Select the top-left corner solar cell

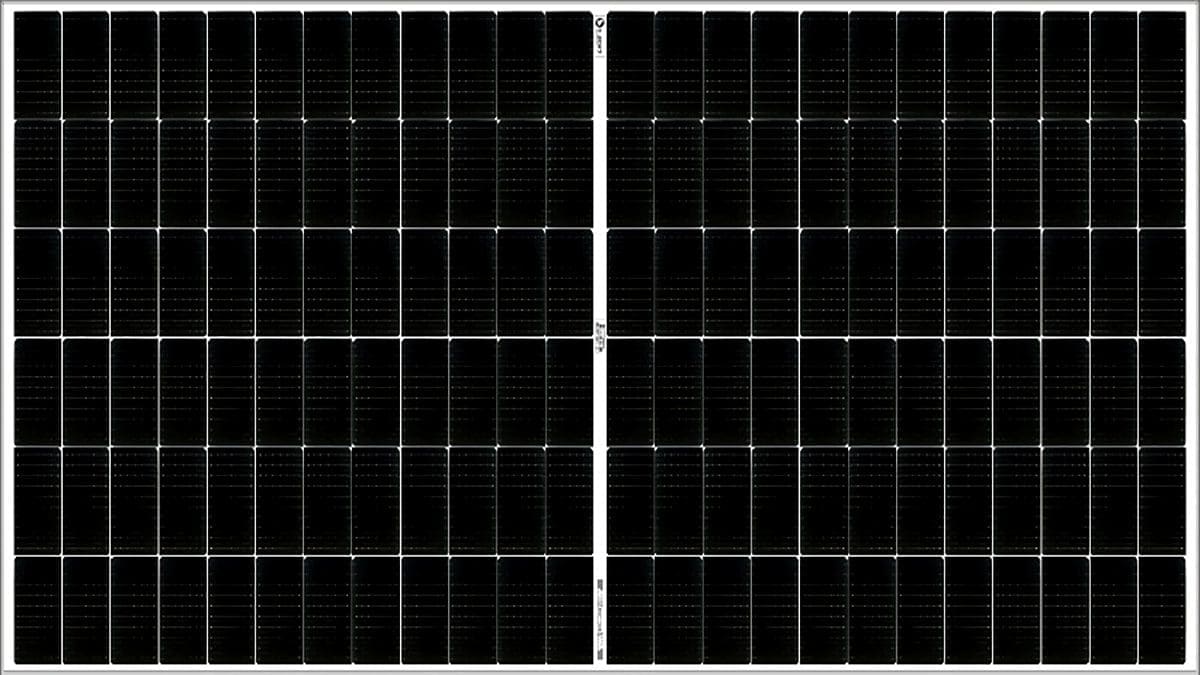[x=37, y=64]
